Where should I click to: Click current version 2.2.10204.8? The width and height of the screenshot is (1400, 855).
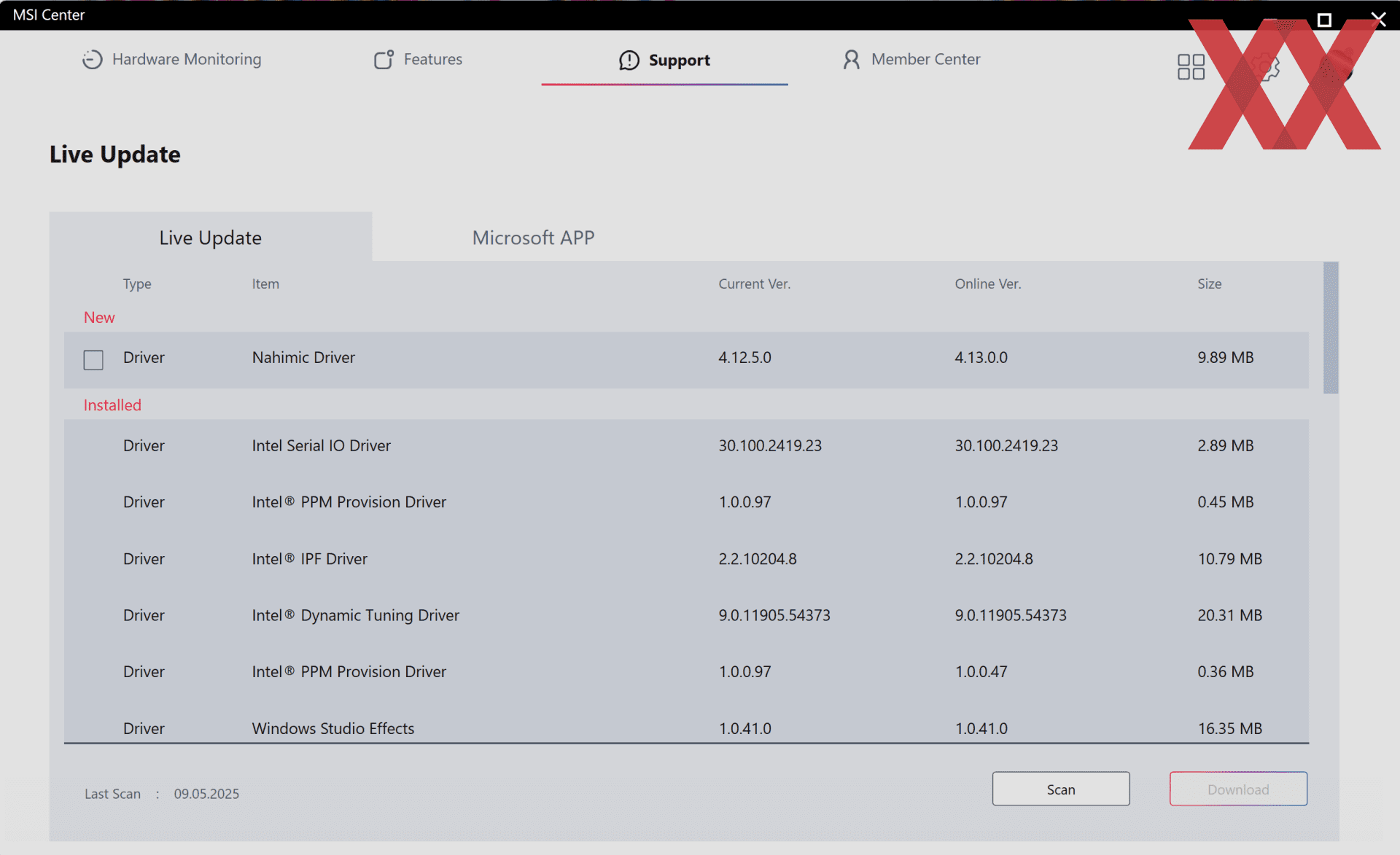coord(758,558)
